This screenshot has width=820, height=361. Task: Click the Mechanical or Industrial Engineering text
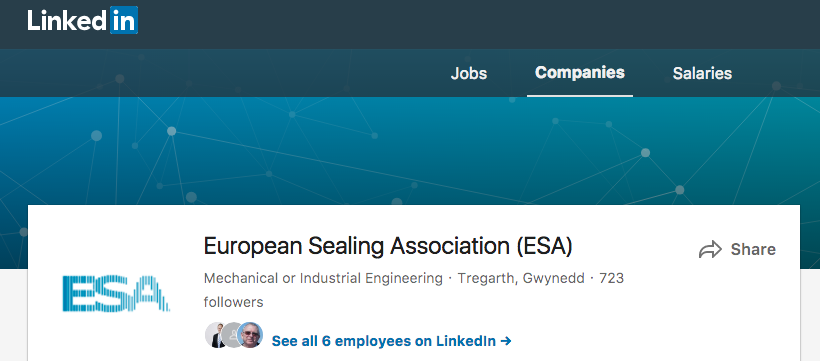coord(323,278)
